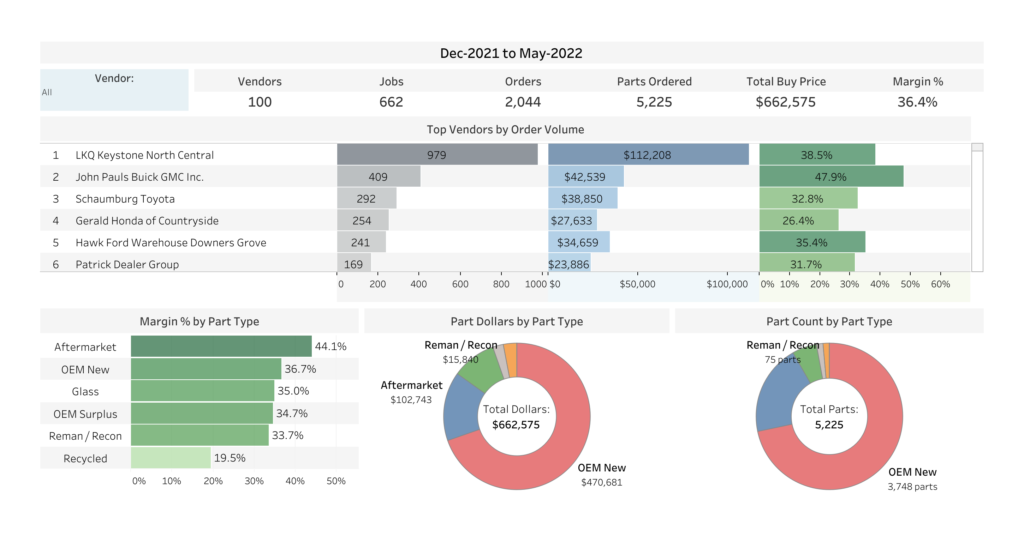The width and height of the screenshot is (1024, 542).
Task: Click the 32.8% margin bar
Action: coord(808,199)
